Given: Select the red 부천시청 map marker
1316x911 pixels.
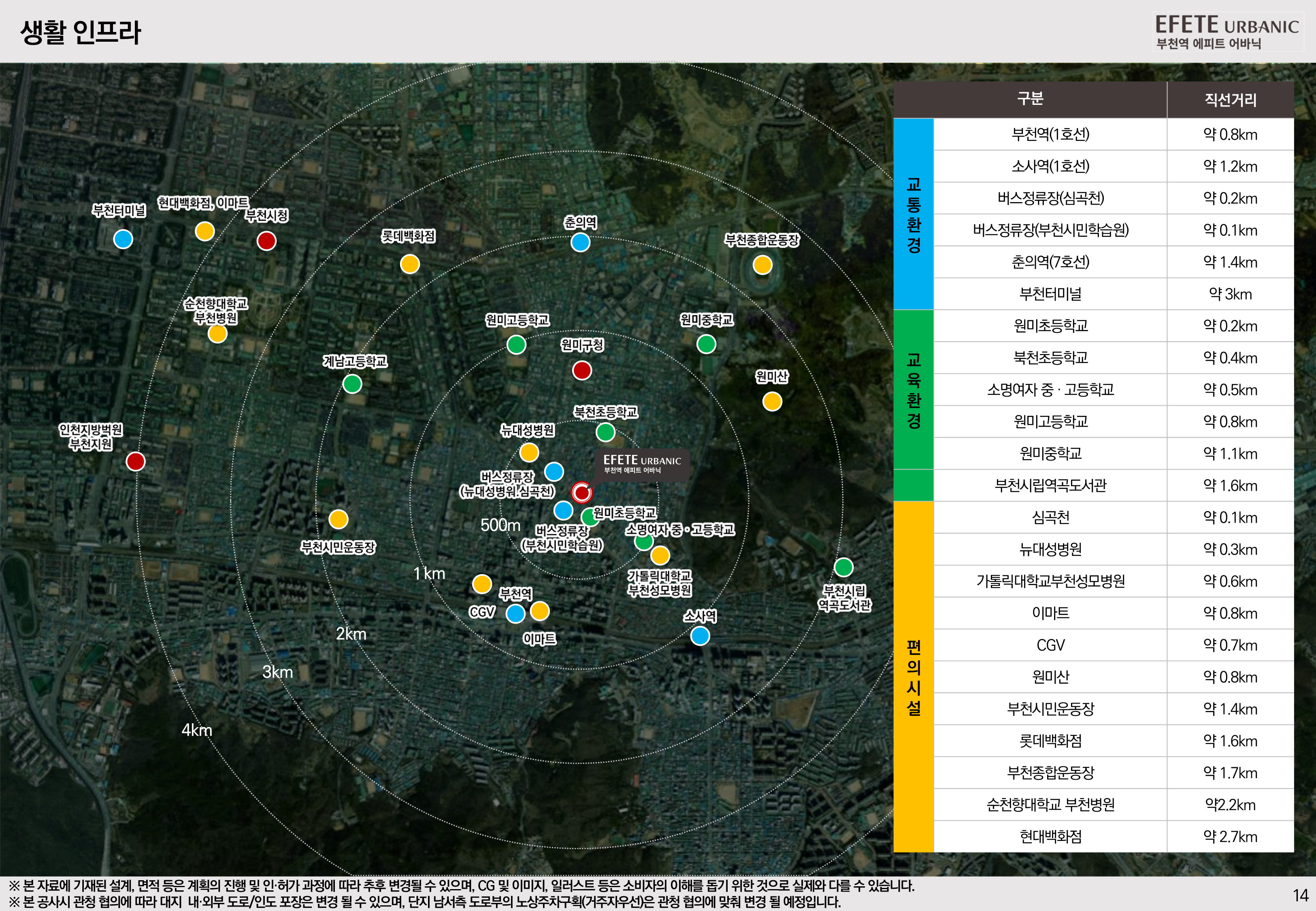Looking at the screenshot, I should (x=266, y=241).
